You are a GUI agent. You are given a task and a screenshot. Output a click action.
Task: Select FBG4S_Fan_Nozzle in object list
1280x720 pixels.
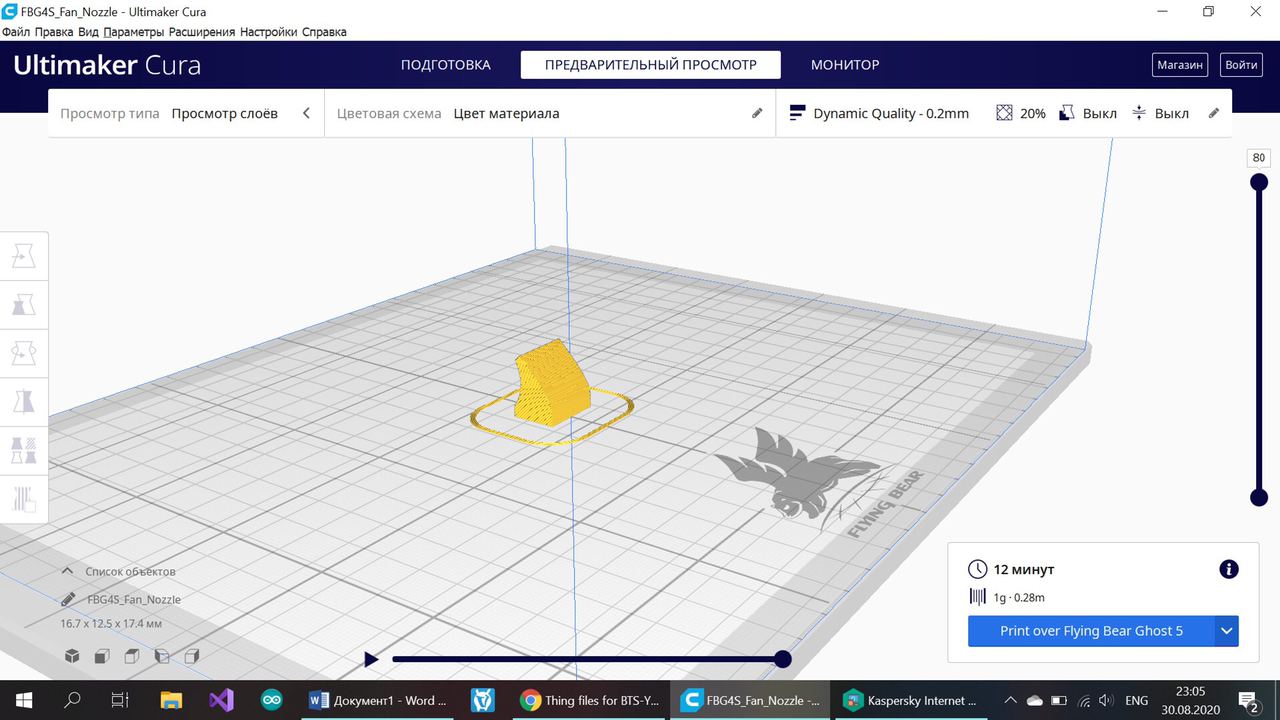[x=134, y=599]
